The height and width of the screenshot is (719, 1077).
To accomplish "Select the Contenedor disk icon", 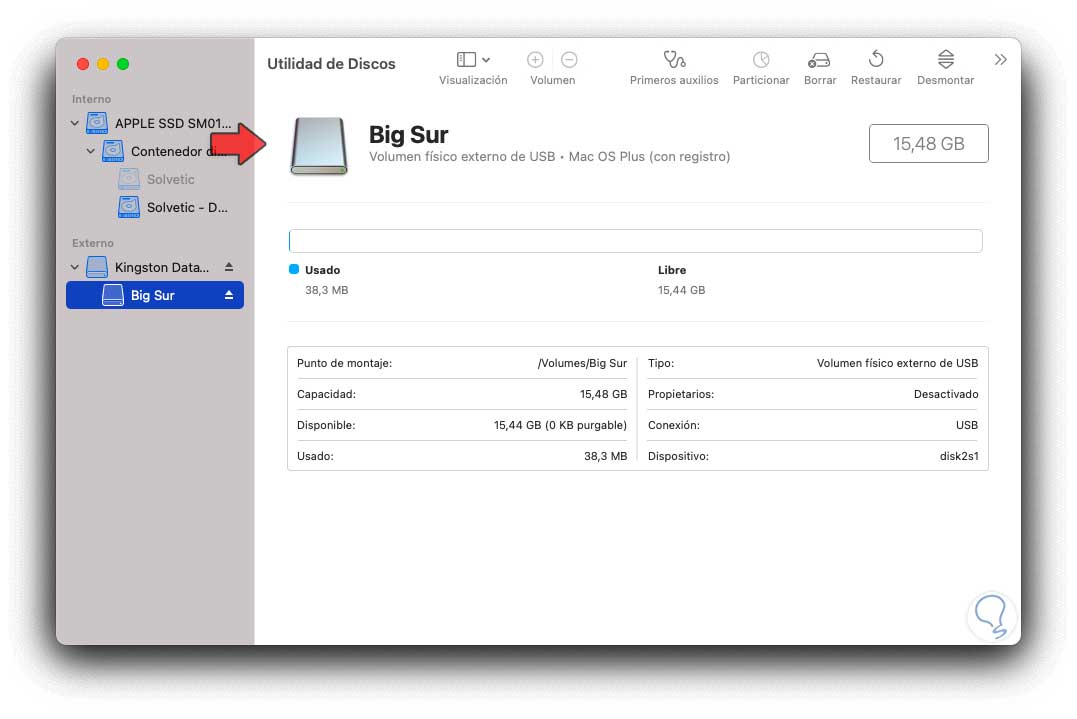I will coord(113,151).
